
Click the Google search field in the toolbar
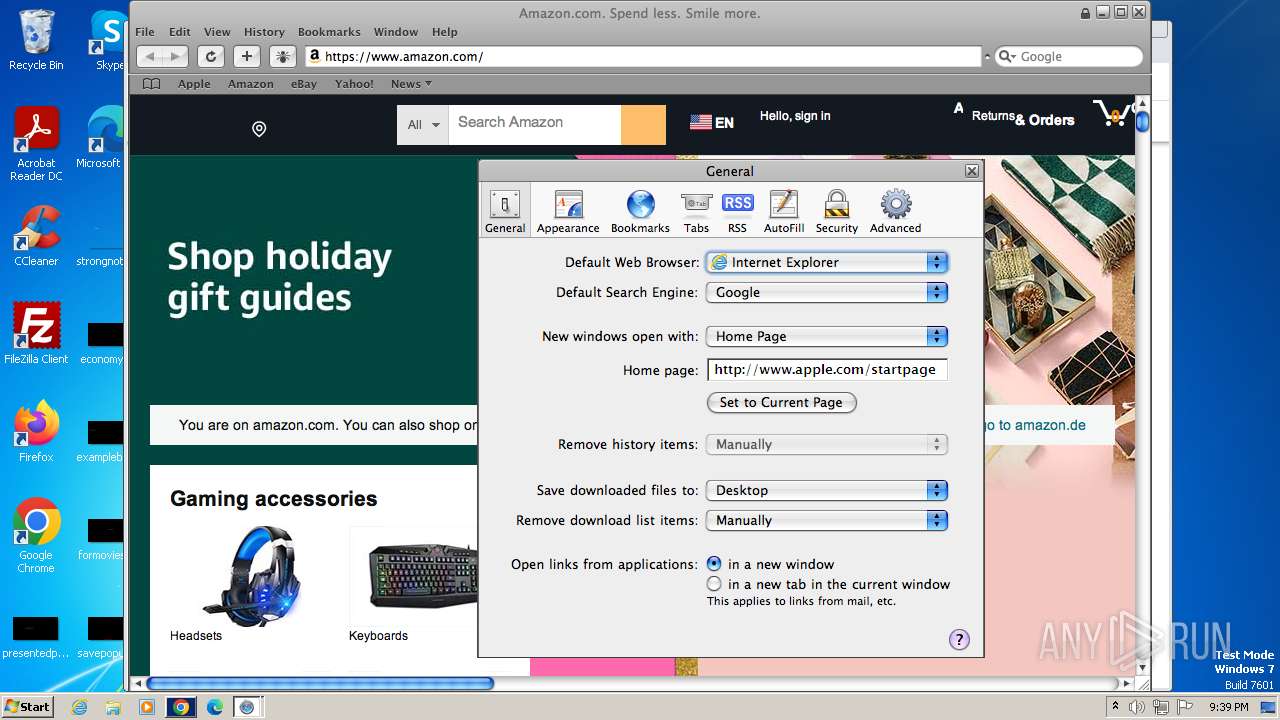(1069, 57)
